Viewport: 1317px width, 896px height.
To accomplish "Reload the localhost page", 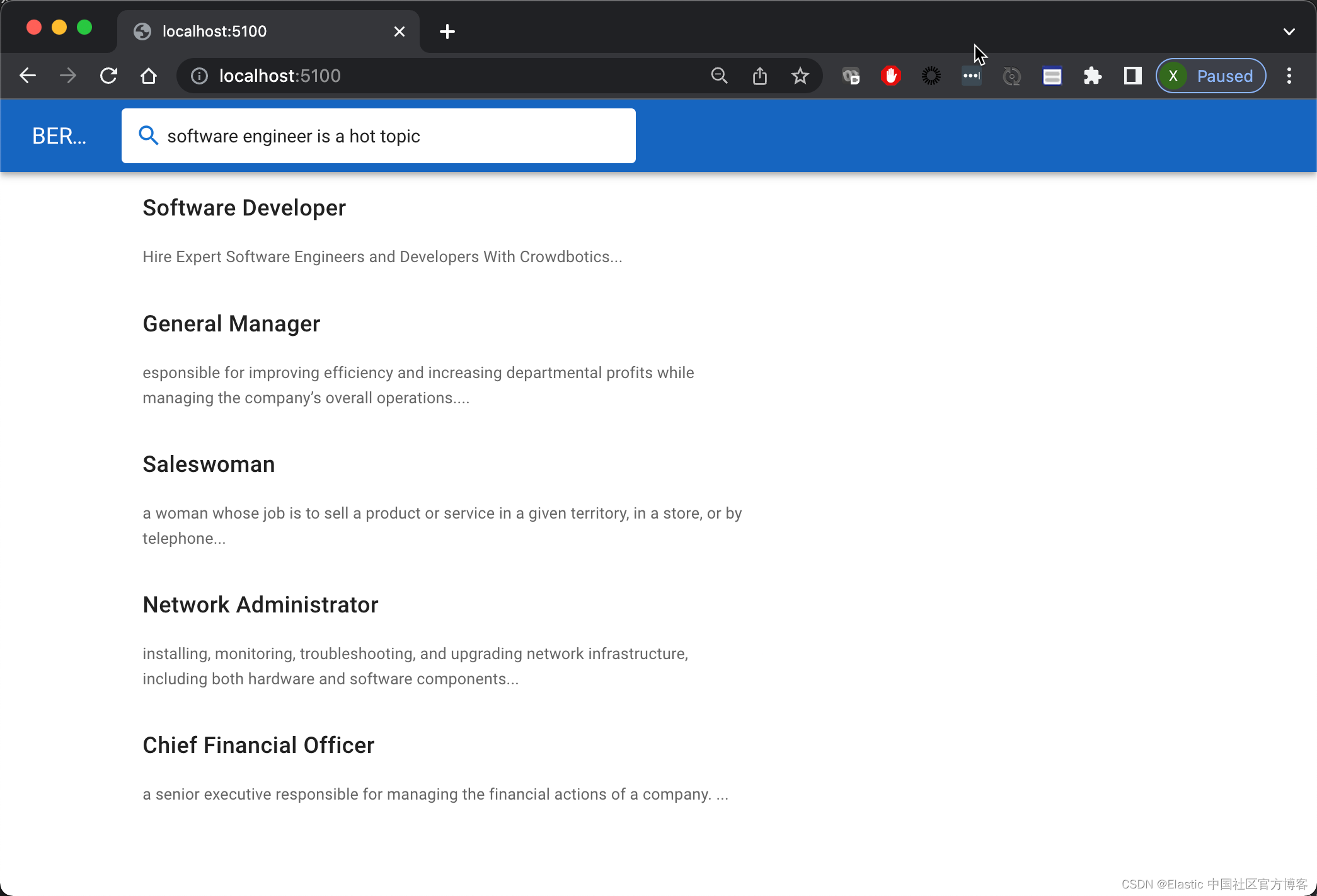I will [x=108, y=76].
